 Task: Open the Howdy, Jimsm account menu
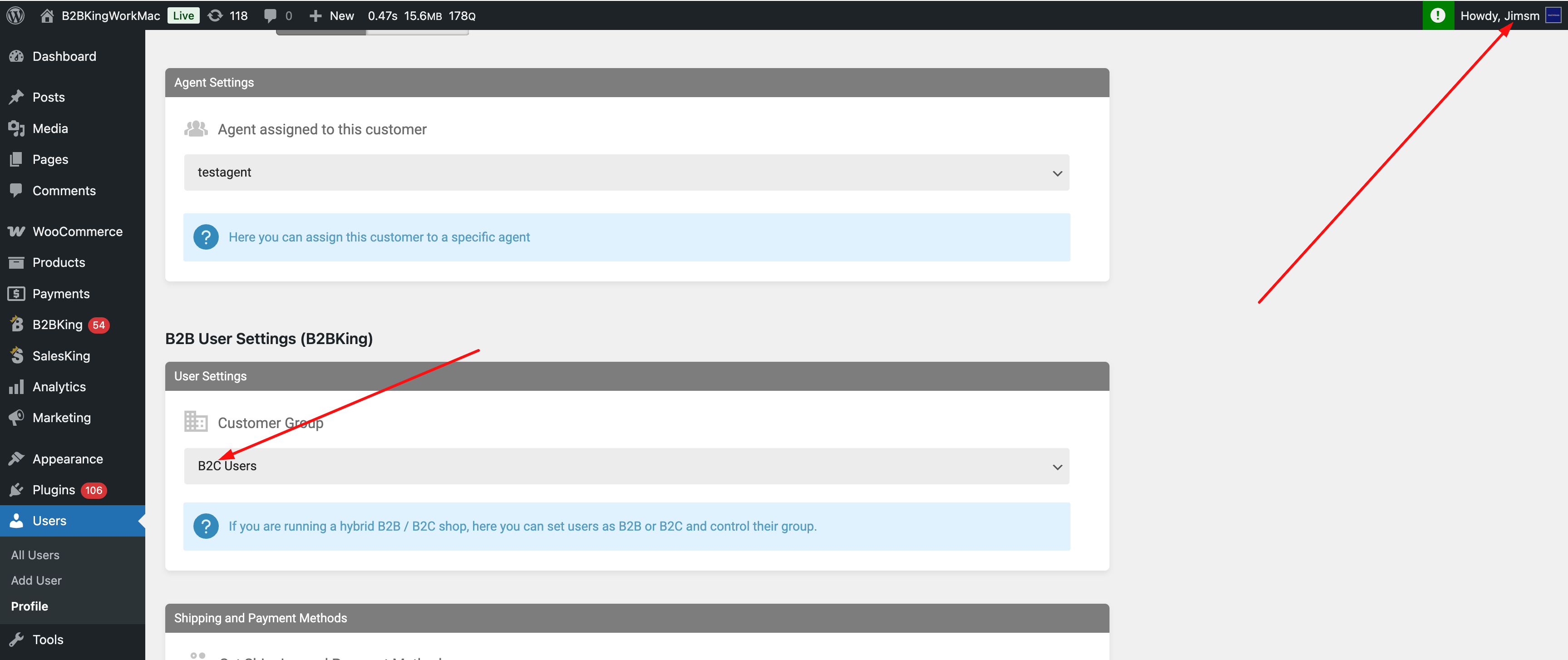click(1500, 16)
